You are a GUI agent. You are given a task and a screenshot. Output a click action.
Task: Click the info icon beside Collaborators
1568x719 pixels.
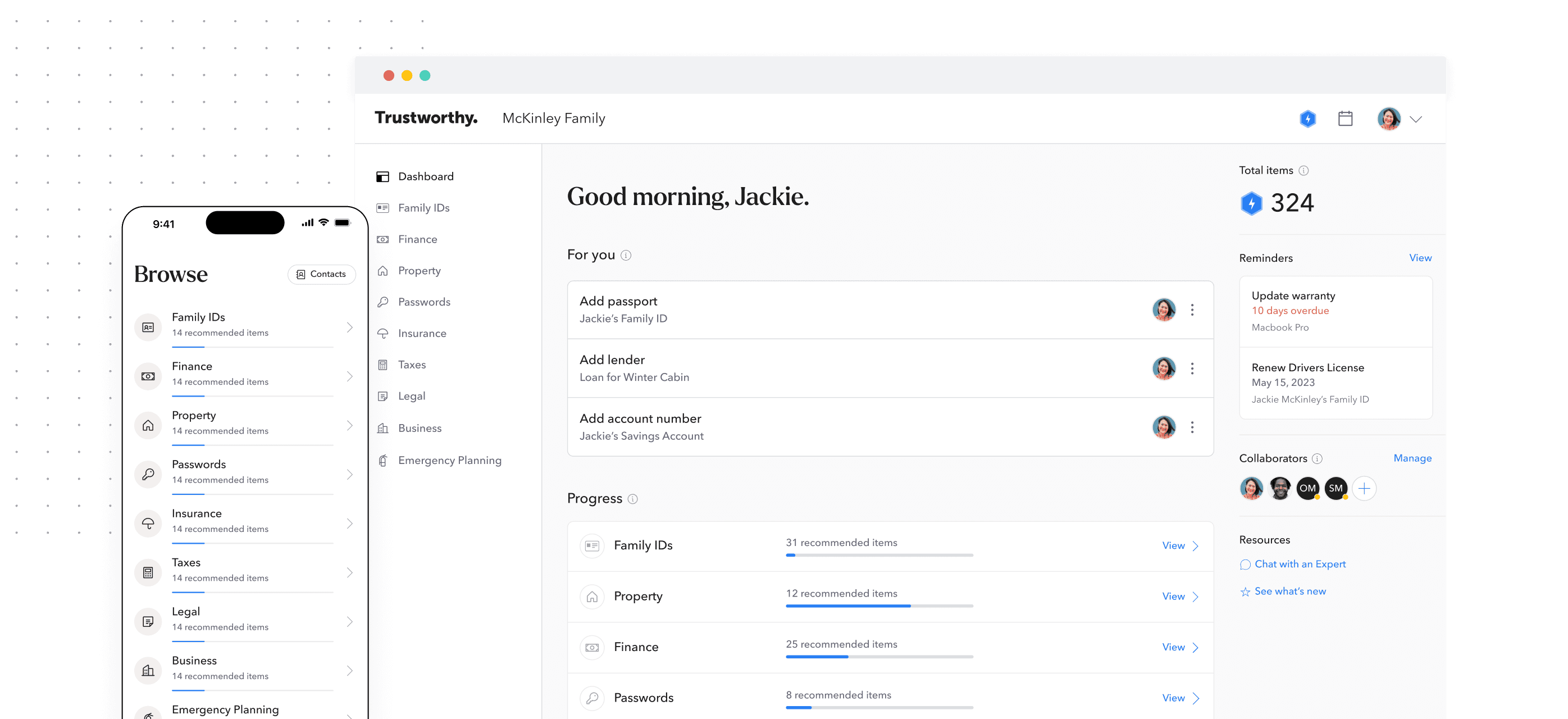pyautogui.click(x=1317, y=458)
